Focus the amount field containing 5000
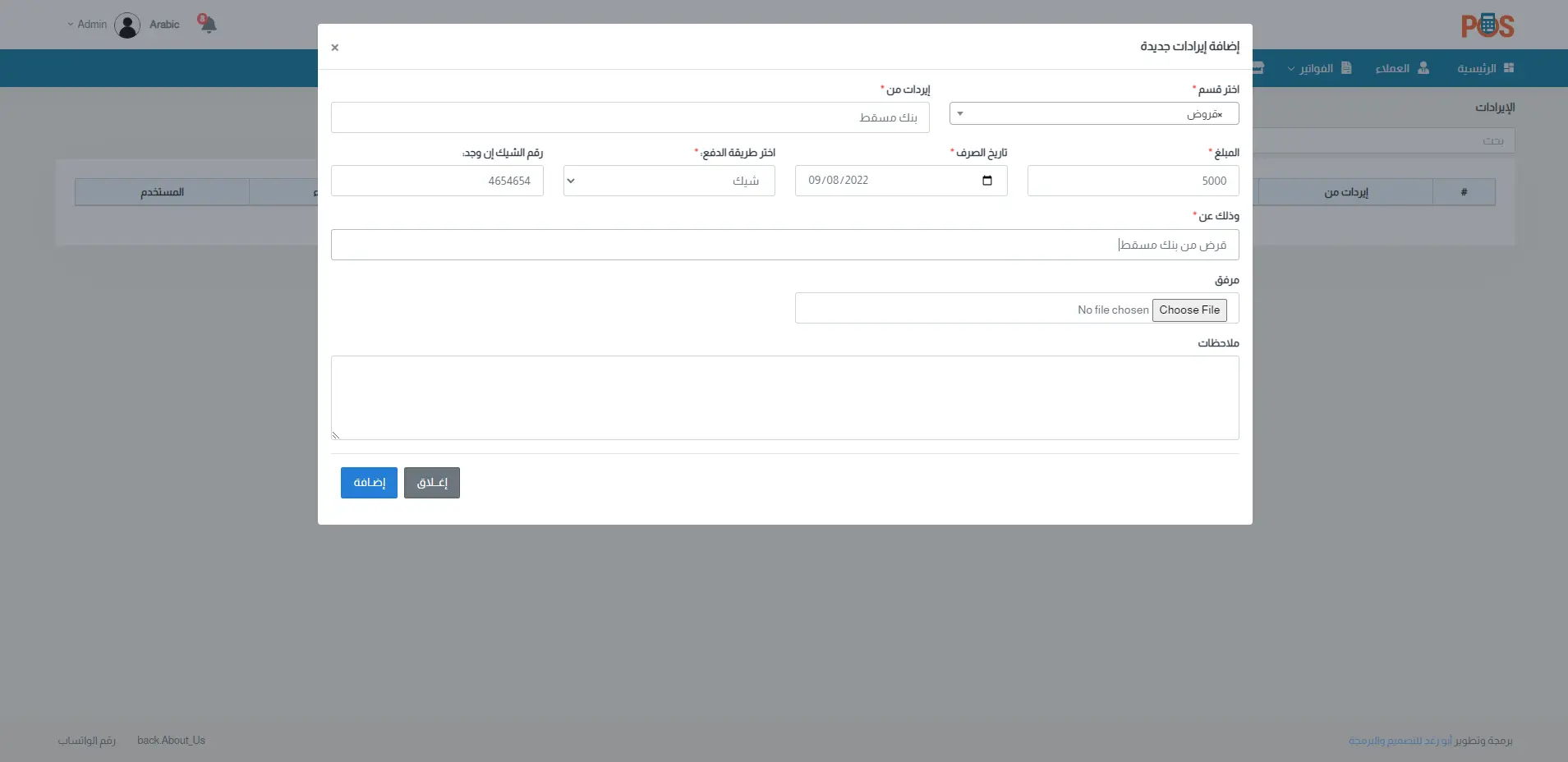This screenshot has height=762, width=1568. [1132, 181]
